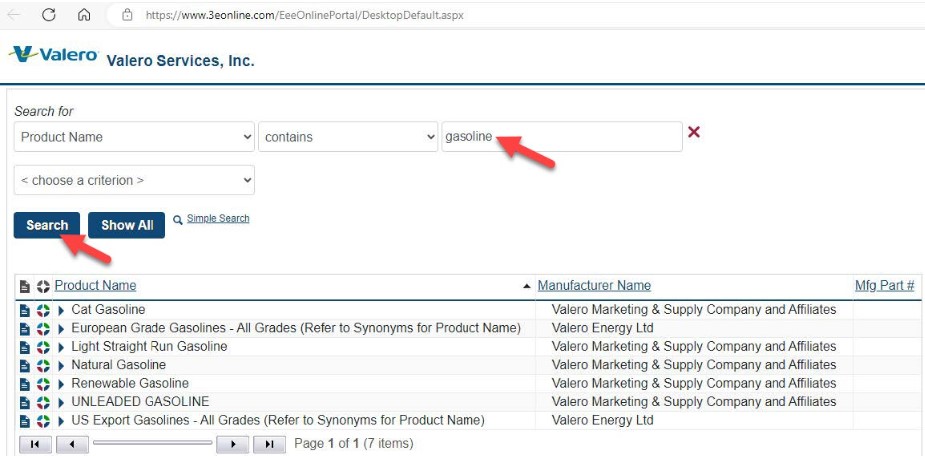
Task: Click the browser reload icon
Action: (x=48, y=15)
